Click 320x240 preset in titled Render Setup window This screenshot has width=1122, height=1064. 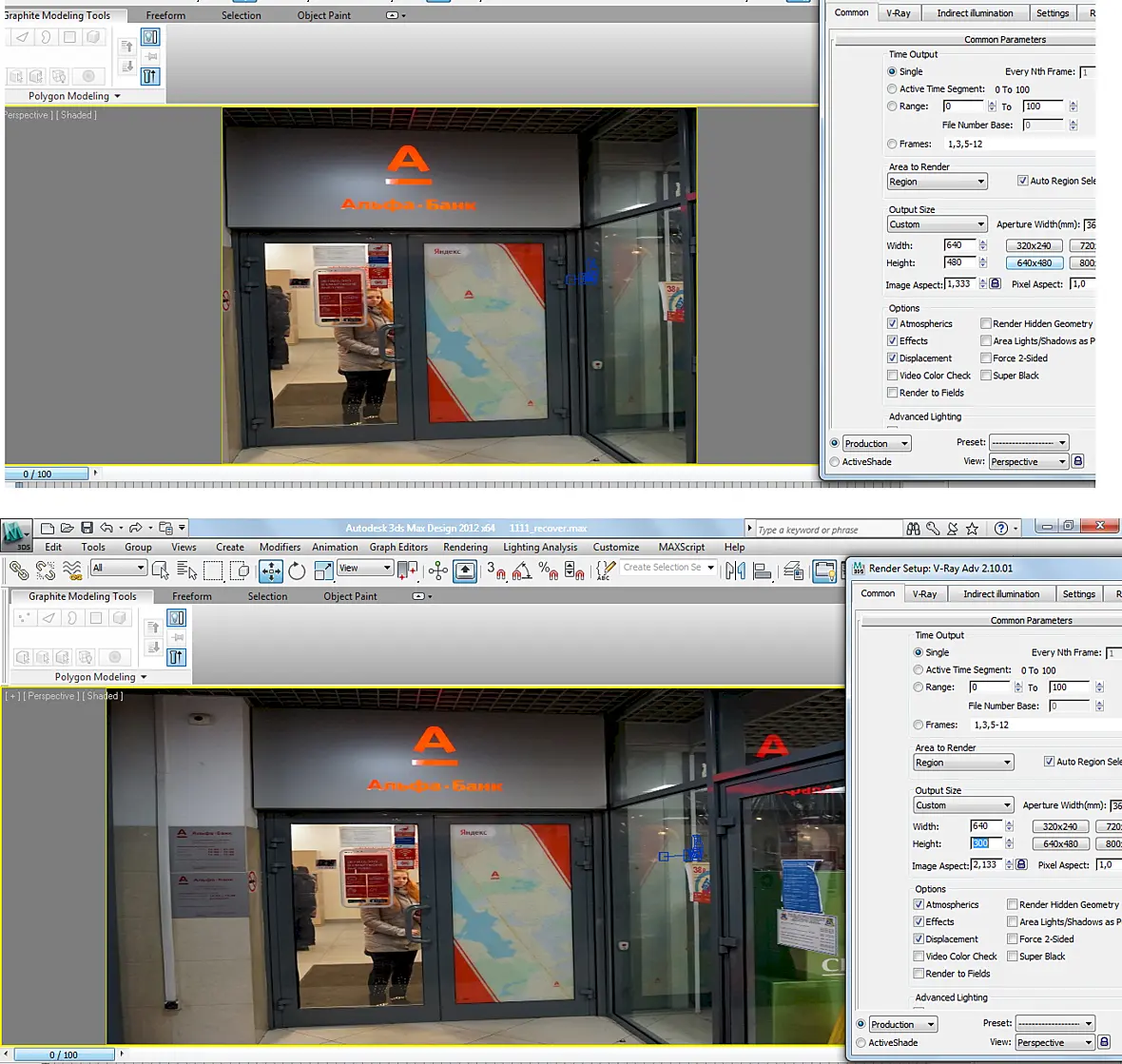(1060, 826)
